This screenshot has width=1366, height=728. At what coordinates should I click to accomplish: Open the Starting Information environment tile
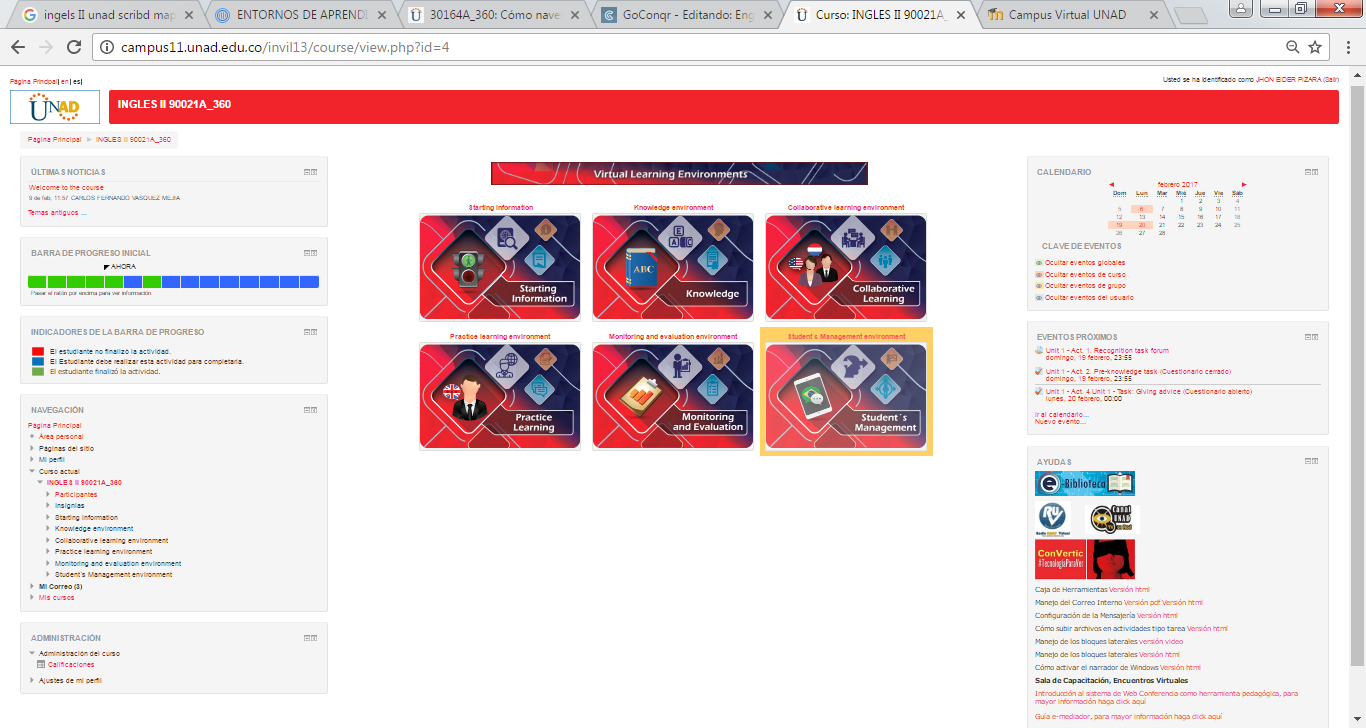click(x=500, y=267)
